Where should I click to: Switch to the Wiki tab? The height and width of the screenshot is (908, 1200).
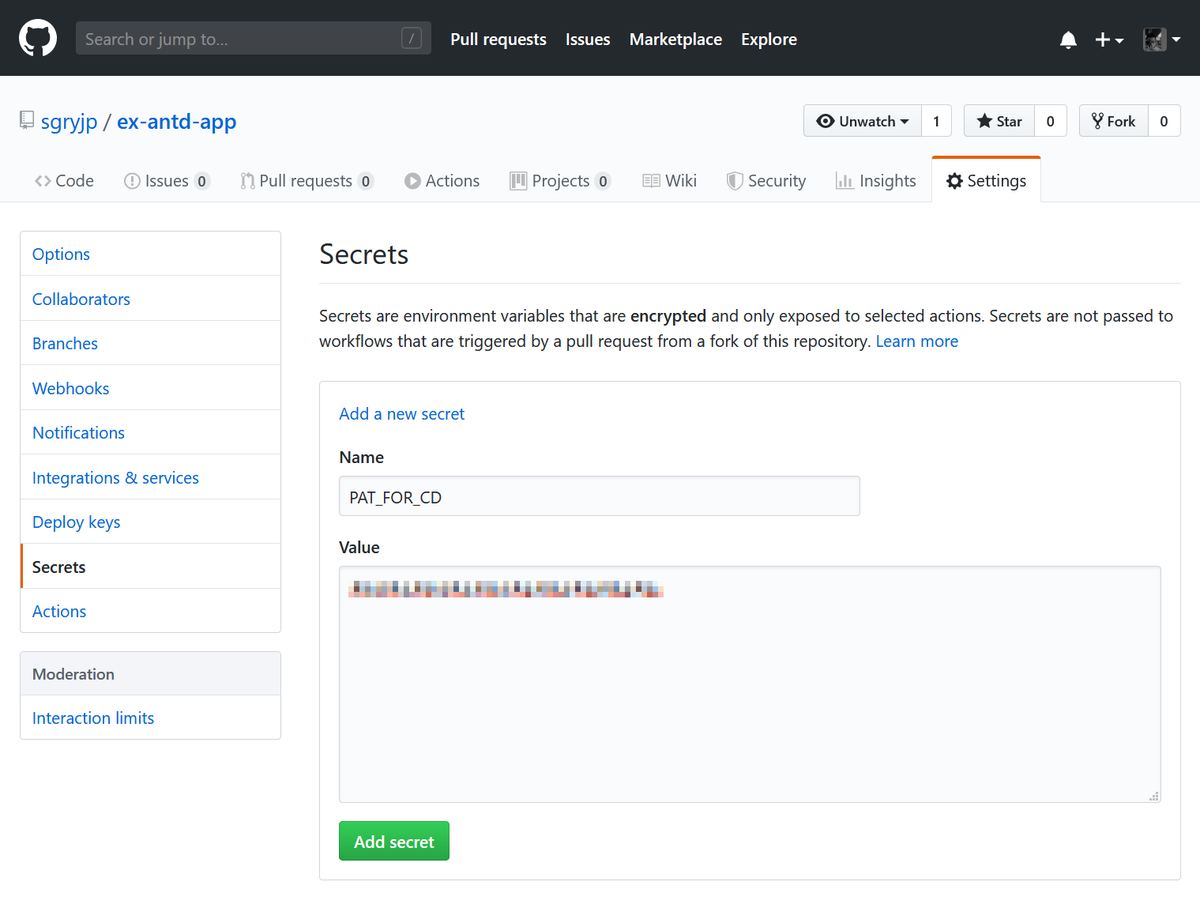click(x=669, y=181)
